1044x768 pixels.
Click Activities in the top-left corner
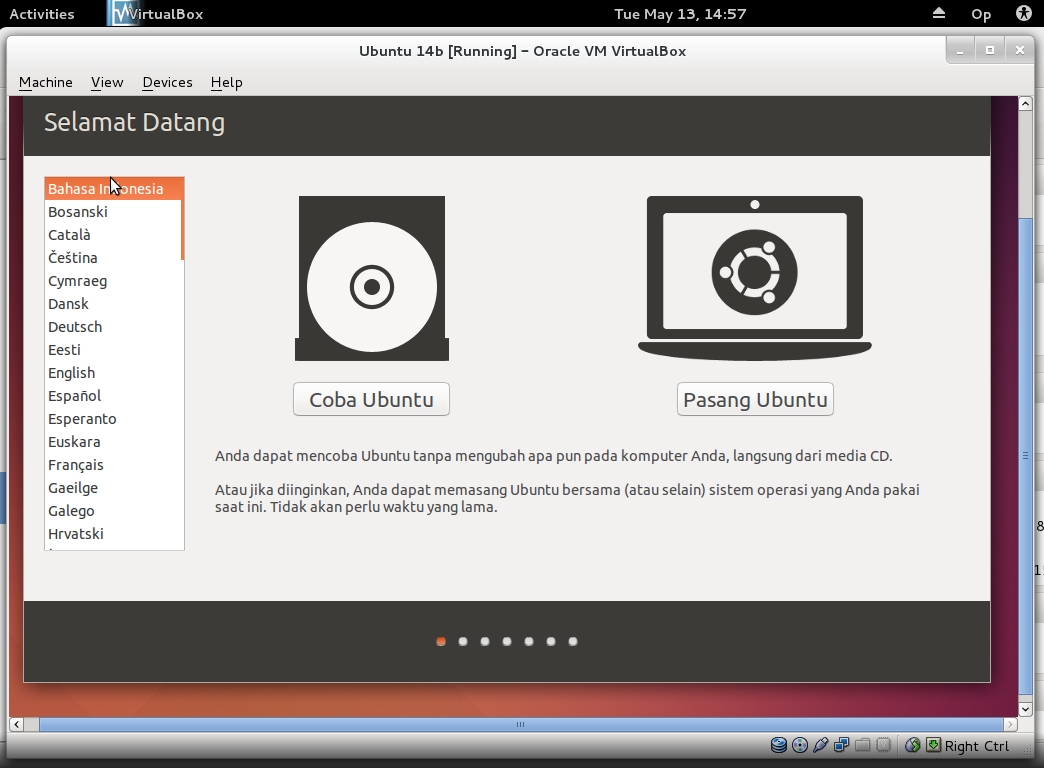tap(43, 13)
